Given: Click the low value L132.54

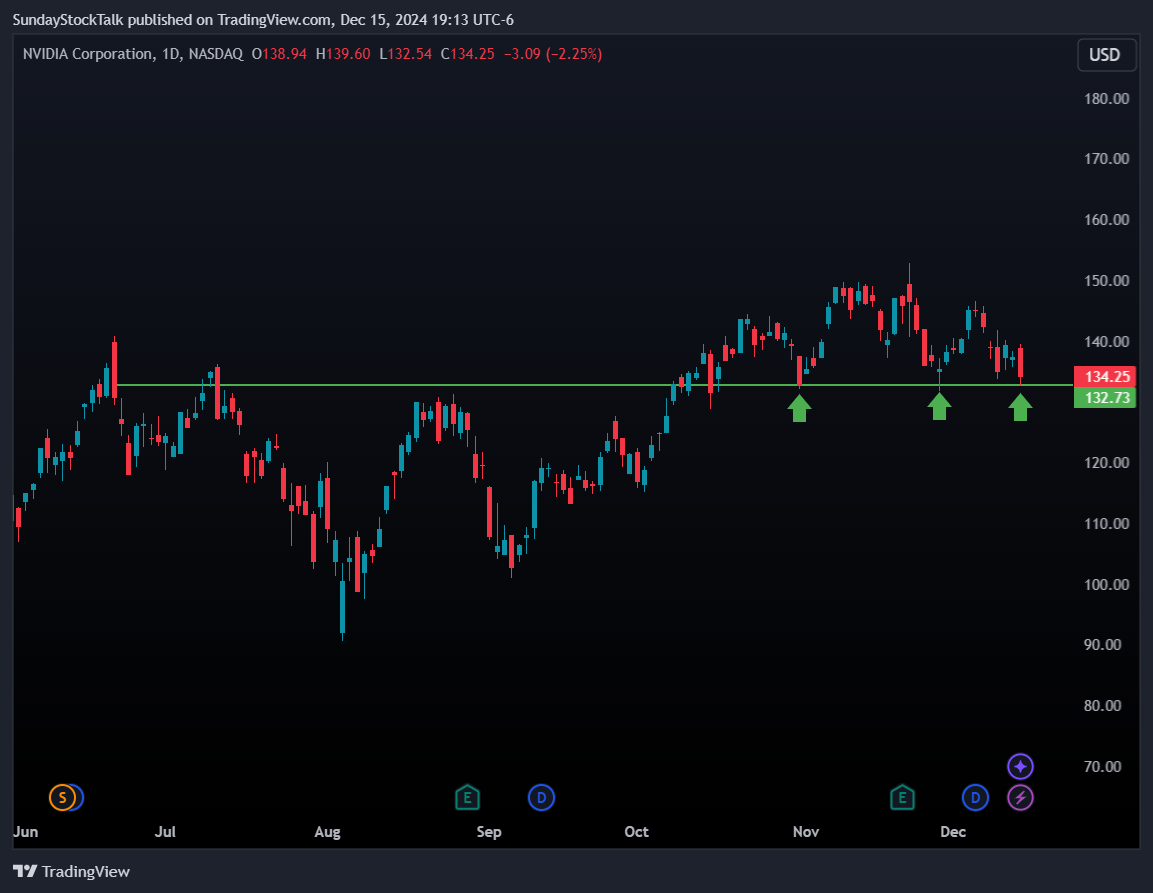Looking at the screenshot, I should (x=405, y=54).
